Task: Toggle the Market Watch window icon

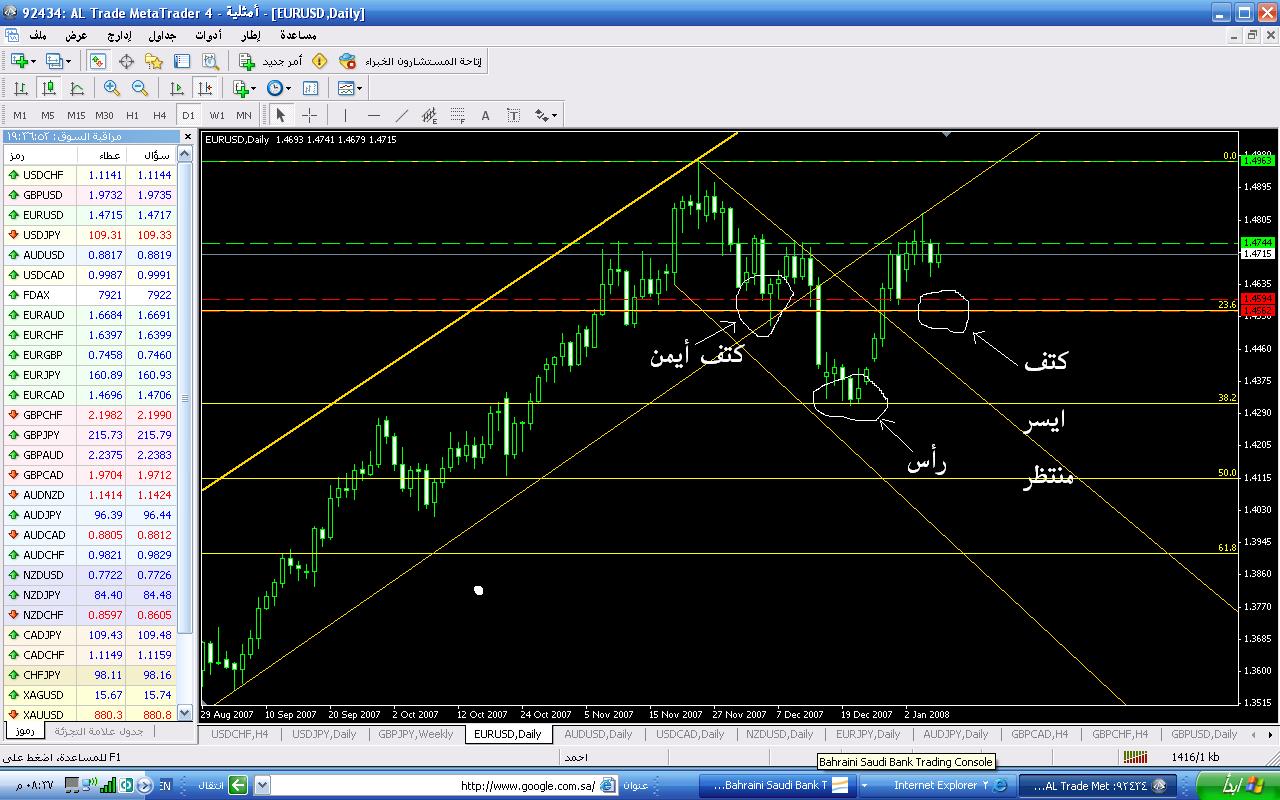Action: (x=98, y=61)
